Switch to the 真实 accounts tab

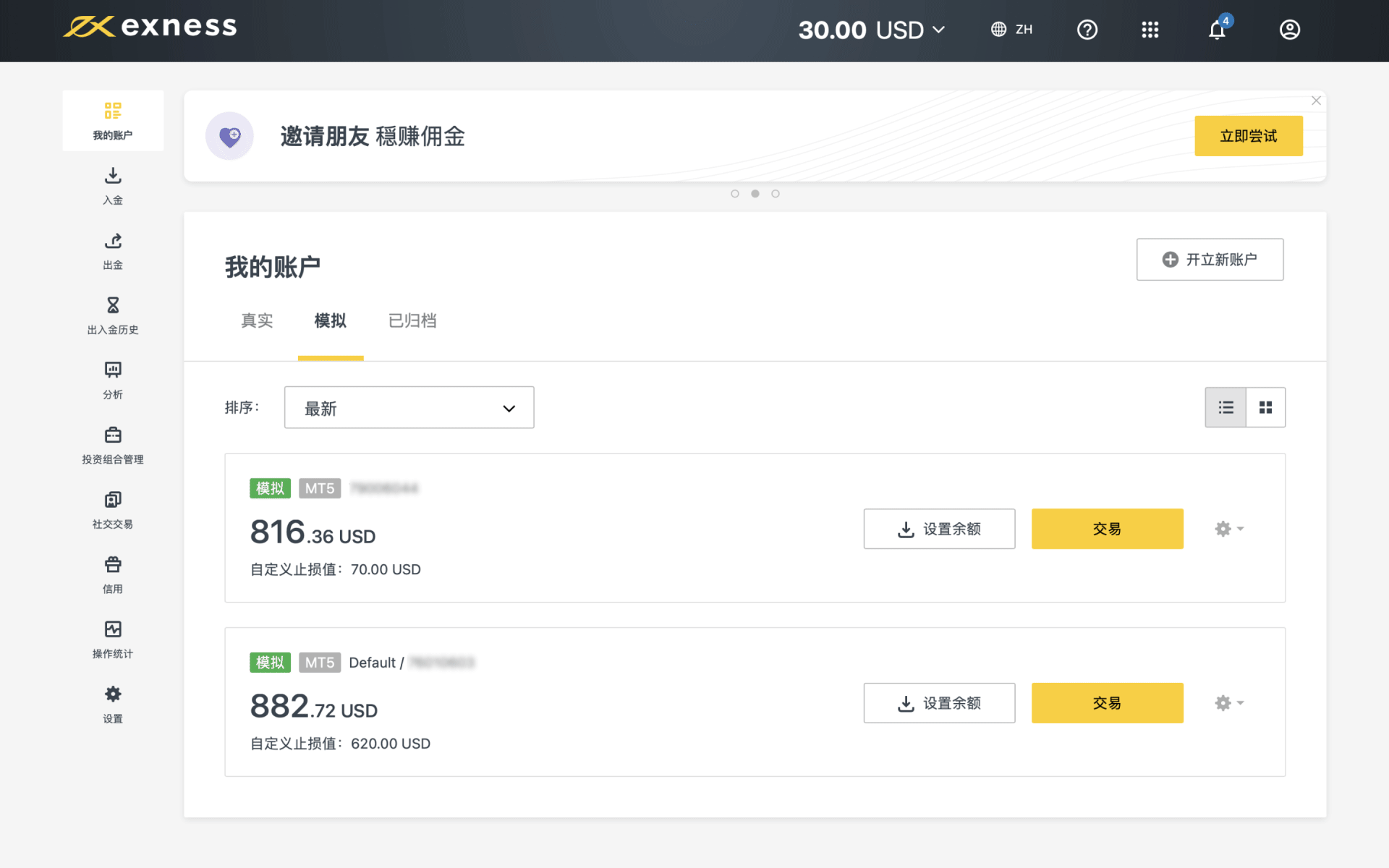point(257,320)
